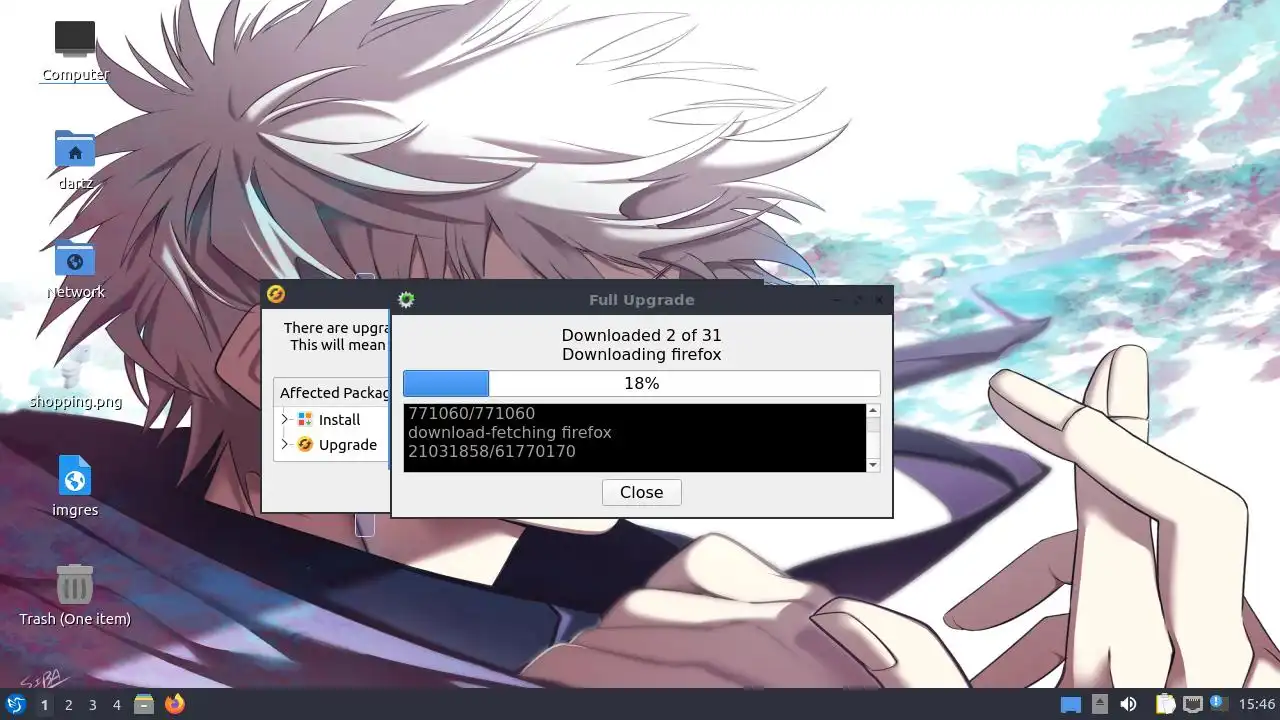Click the log scrollbar up arrow
This screenshot has width=1280, height=720.
(x=873, y=411)
